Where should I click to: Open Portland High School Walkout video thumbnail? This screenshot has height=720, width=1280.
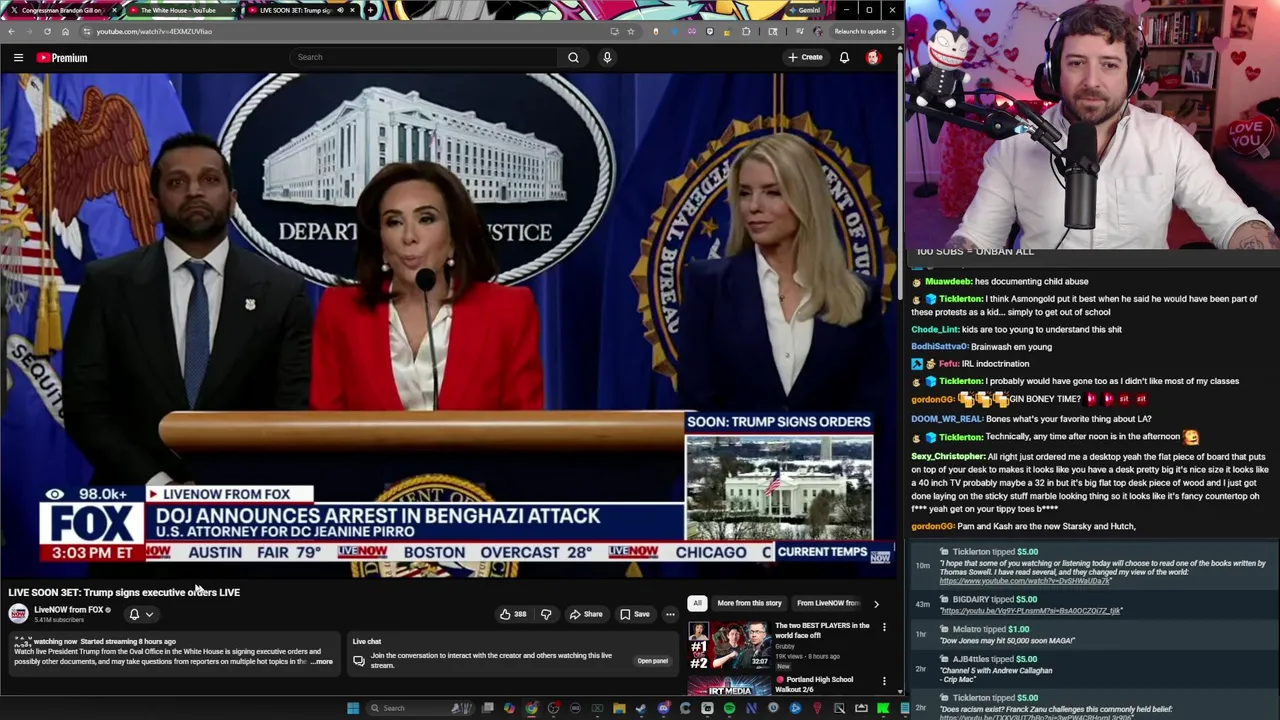pos(729,686)
